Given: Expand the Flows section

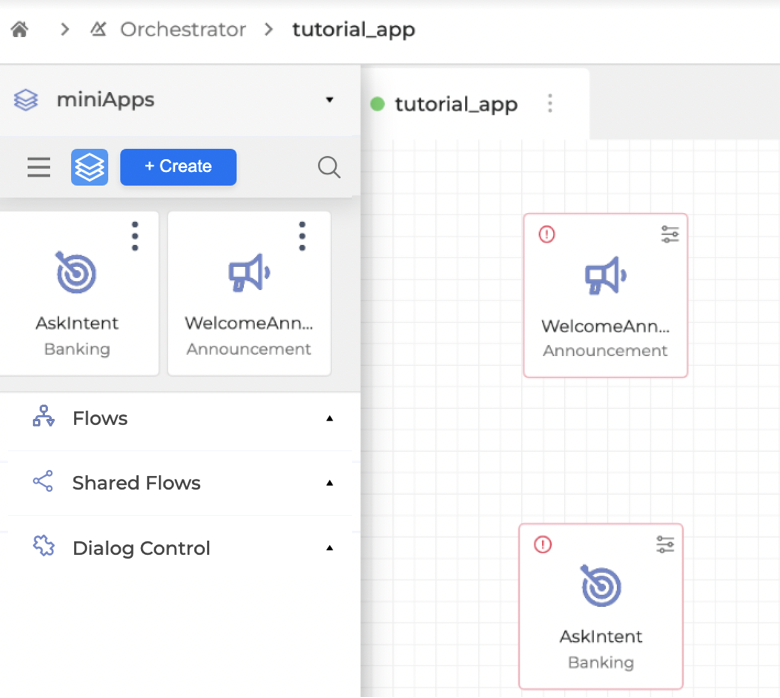Looking at the screenshot, I should [329, 419].
